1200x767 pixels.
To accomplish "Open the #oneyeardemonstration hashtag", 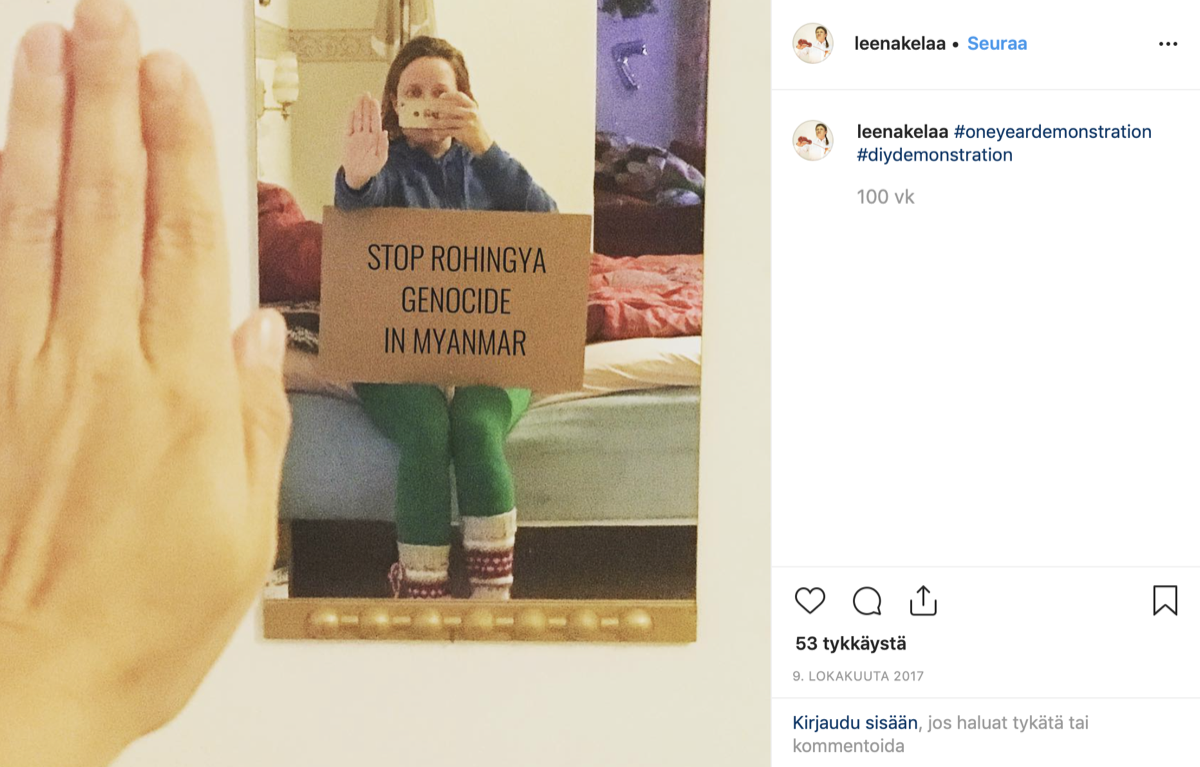I will click(x=1053, y=132).
